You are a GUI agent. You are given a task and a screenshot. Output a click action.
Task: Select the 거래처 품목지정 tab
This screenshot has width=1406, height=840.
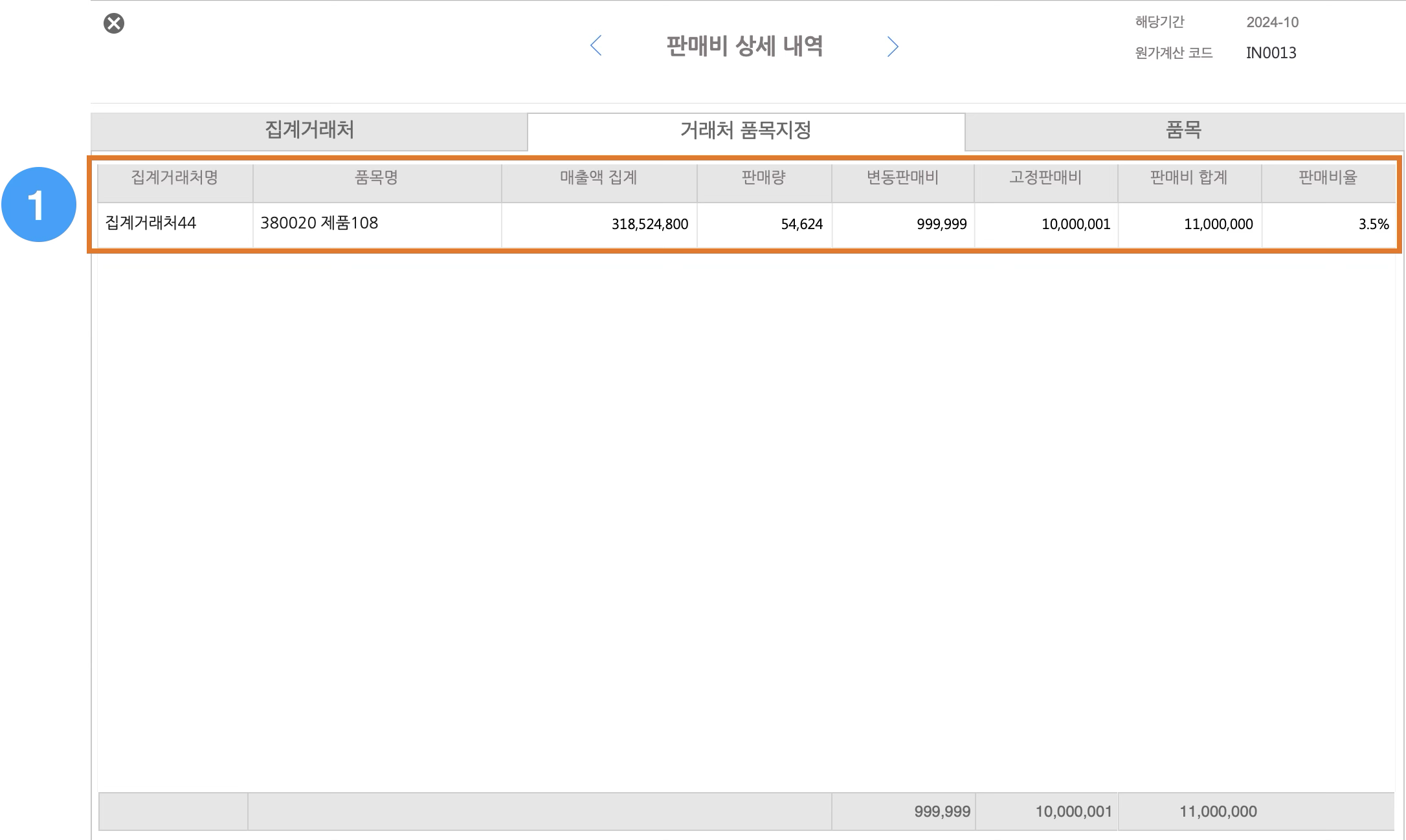(x=746, y=131)
